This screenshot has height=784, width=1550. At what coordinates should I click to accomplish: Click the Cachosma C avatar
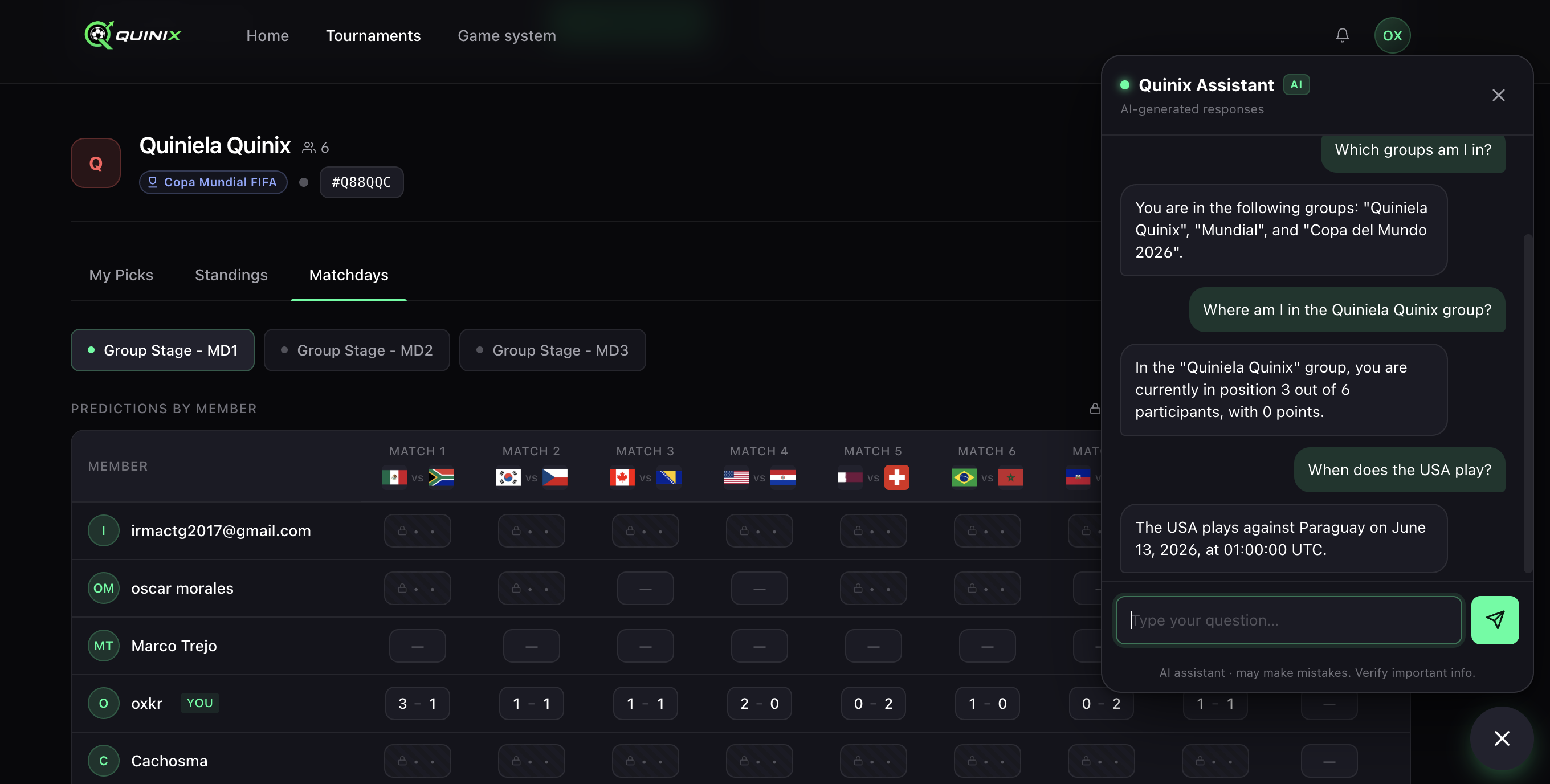104,761
